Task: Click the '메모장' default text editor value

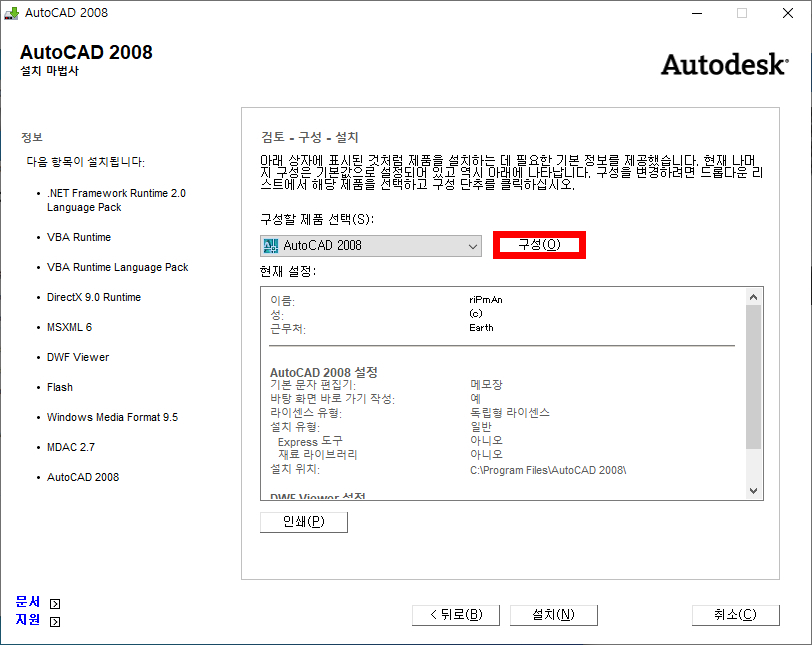Action: pyautogui.click(x=486, y=385)
